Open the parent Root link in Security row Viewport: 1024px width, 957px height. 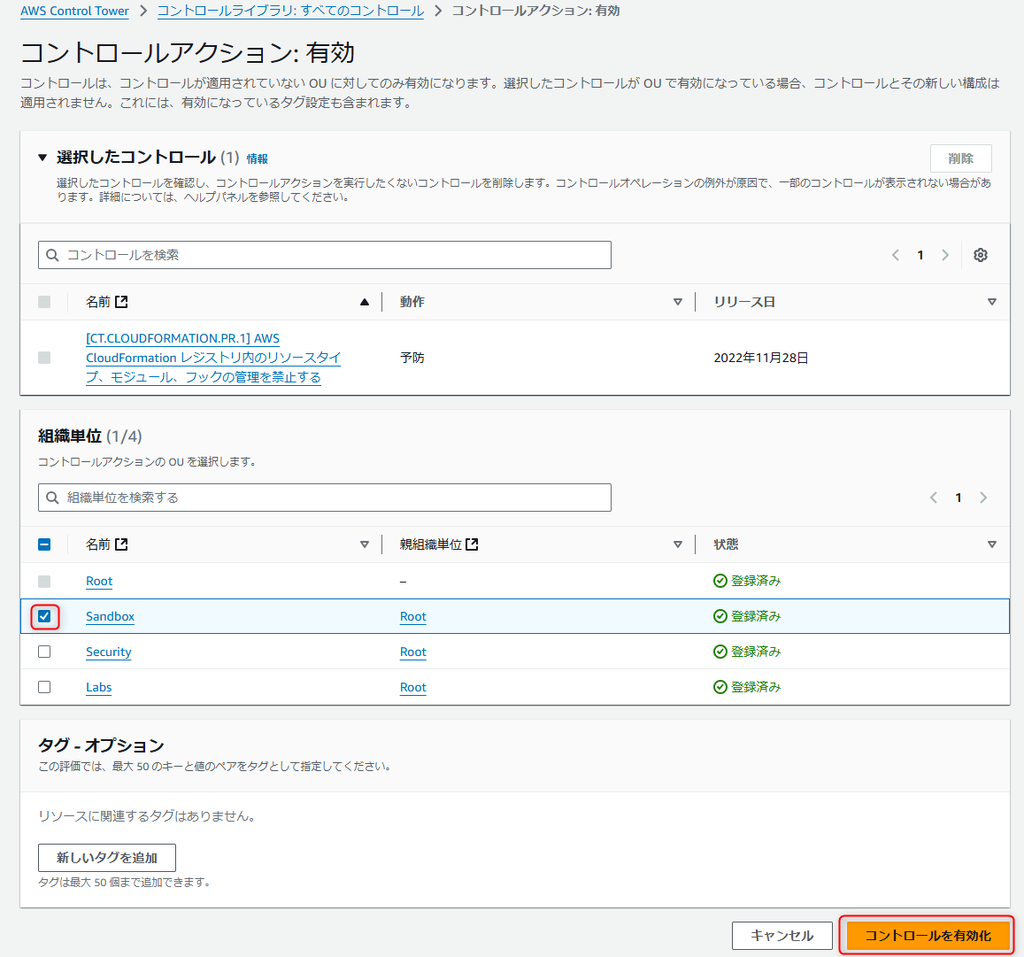[x=413, y=652]
